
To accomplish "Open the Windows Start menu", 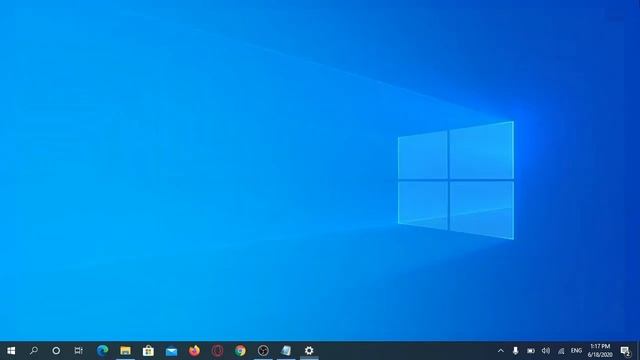I will [11, 351].
